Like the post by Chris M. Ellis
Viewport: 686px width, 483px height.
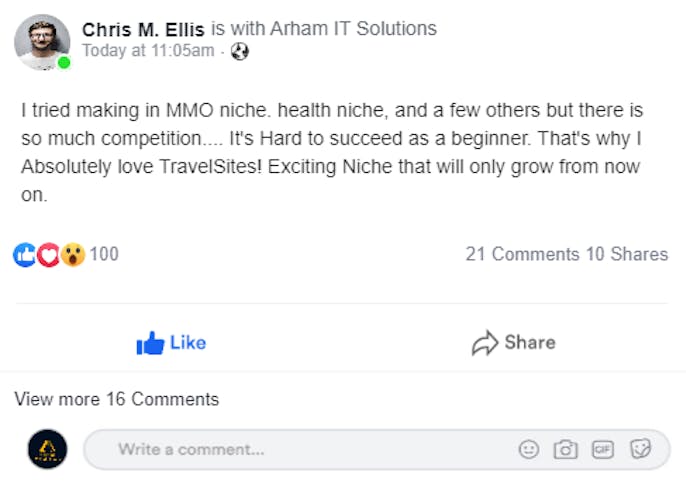pyautogui.click(x=171, y=343)
